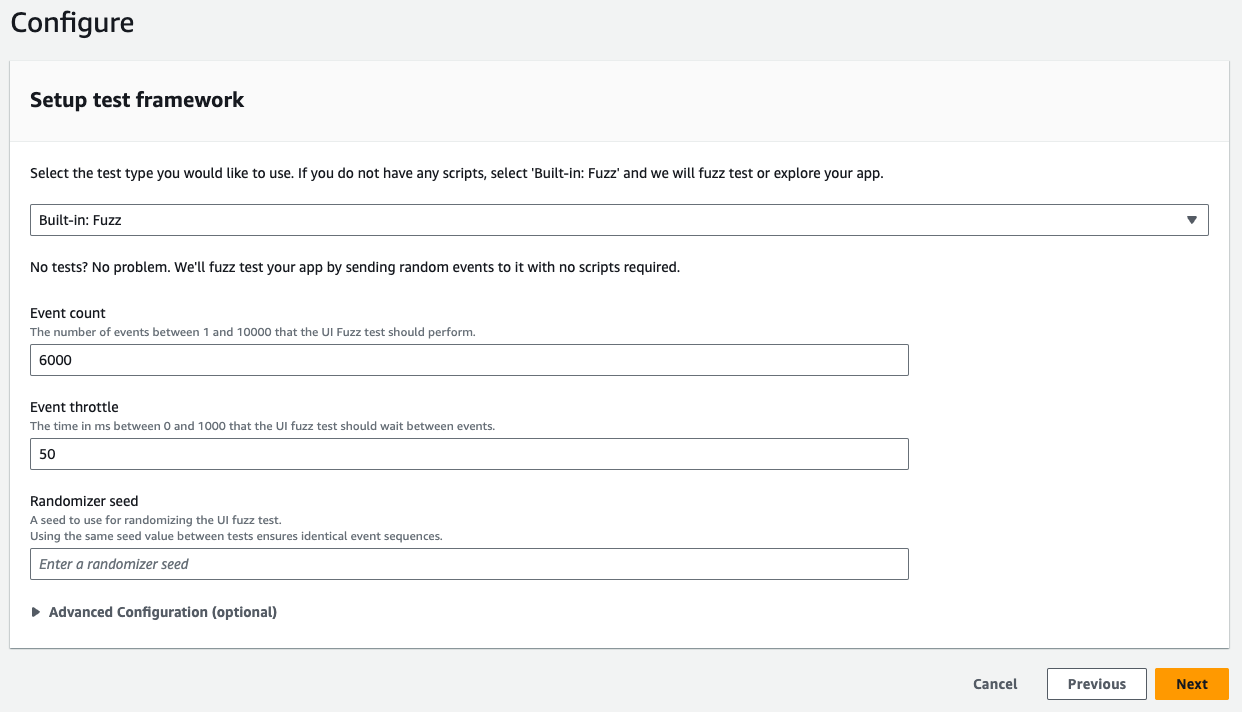Screen dimensions: 1242x712
Task: Click Previous to go back a step
Action: point(1096,684)
